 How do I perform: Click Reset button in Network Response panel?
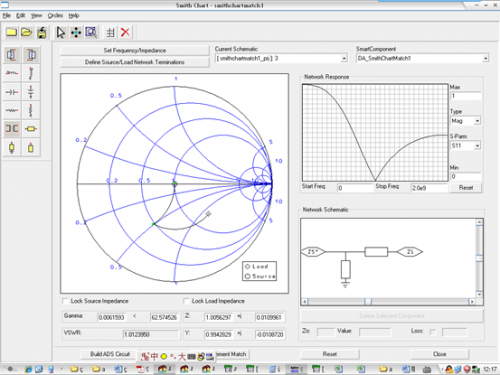[466, 187]
